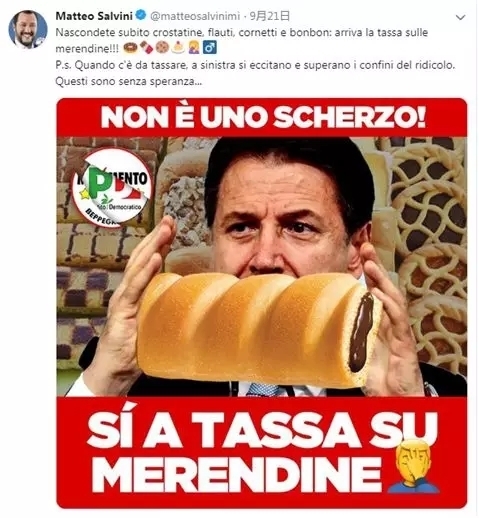479x518 pixels.
Task: Click the facepalm woman emoji in tweet
Action: [x=194, y=47]
